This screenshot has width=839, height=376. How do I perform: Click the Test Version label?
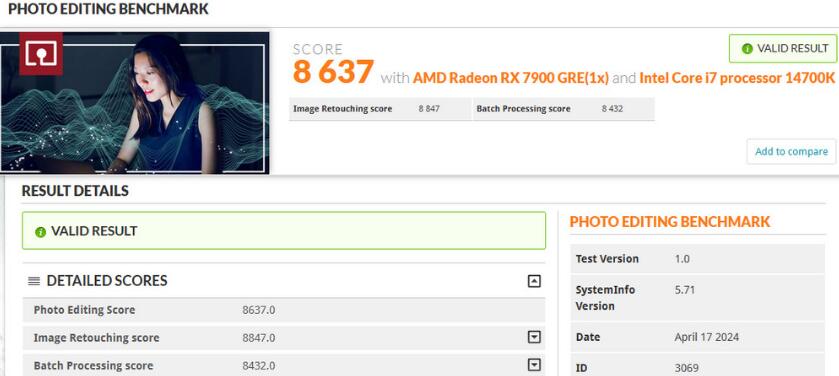click(x=607, y=259)
